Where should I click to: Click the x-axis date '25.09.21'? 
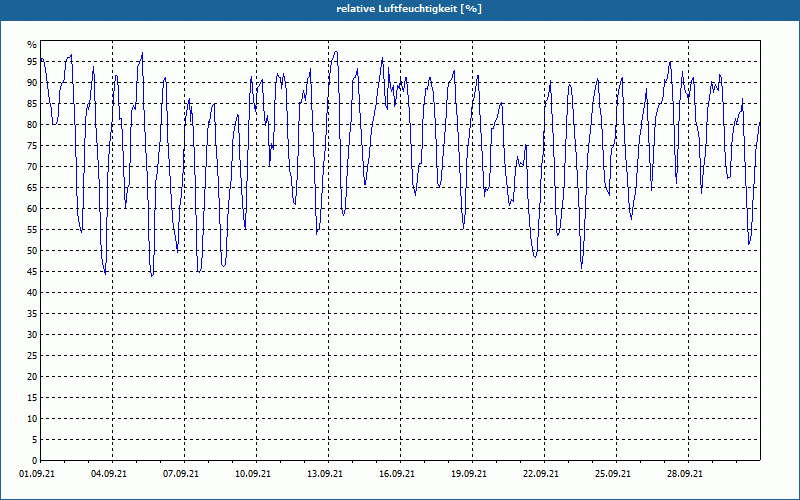click(x=612, y=474)
